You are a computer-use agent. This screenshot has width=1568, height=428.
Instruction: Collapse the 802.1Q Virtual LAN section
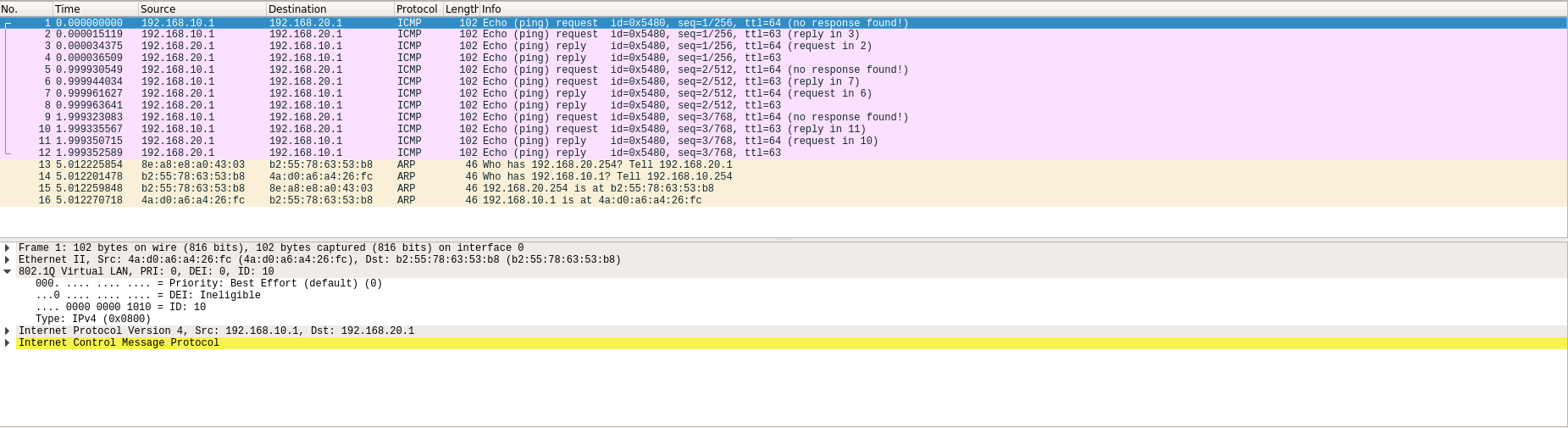coord(8,272)
